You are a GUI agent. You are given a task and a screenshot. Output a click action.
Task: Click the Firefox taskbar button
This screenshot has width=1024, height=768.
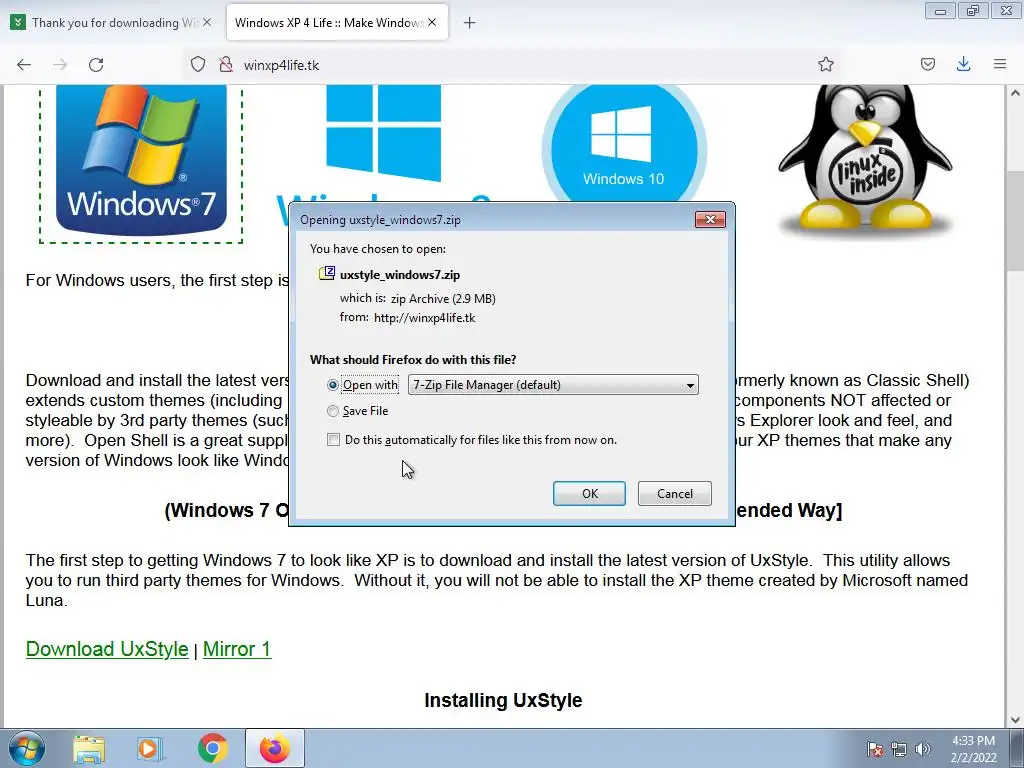tap(275, 748)
